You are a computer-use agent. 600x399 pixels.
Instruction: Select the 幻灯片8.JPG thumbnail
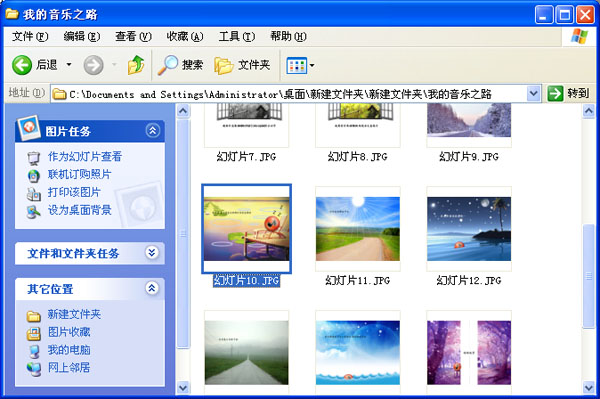358,125
